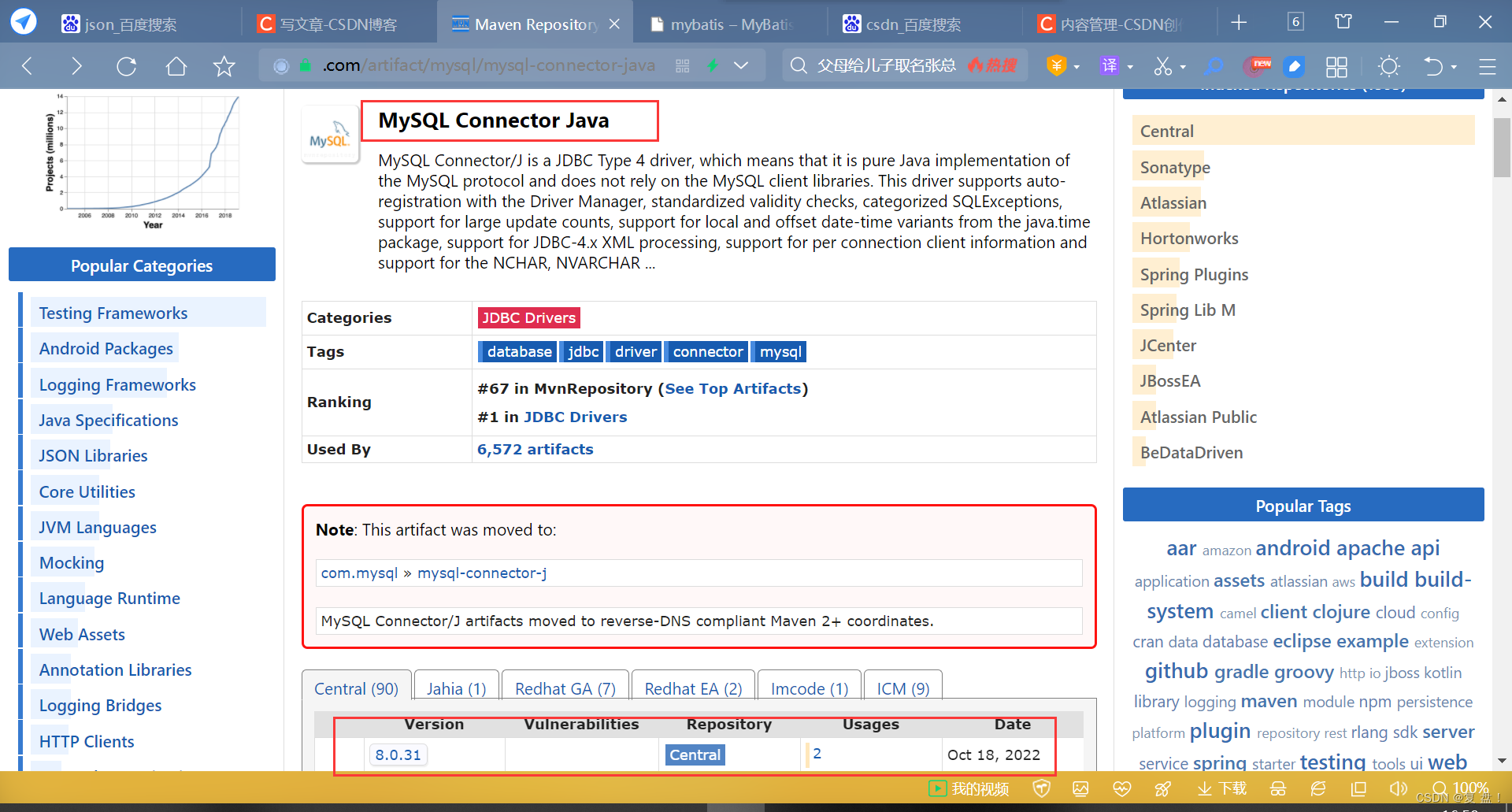This screenshot has width=1512, height=812.
Task: Open the Testing Frameworks category
Action: (x=113, y=313)
